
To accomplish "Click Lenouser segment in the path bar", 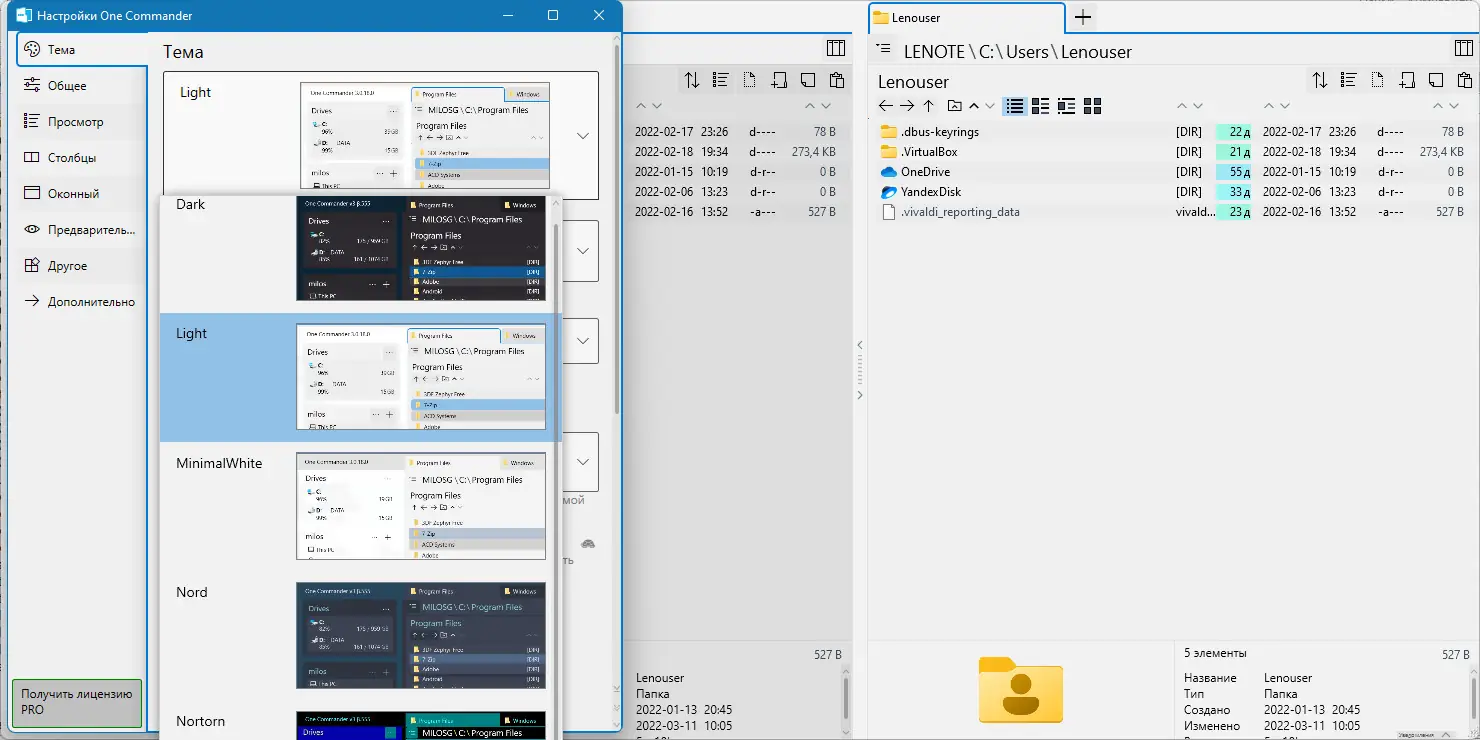I will point(1096,51).
